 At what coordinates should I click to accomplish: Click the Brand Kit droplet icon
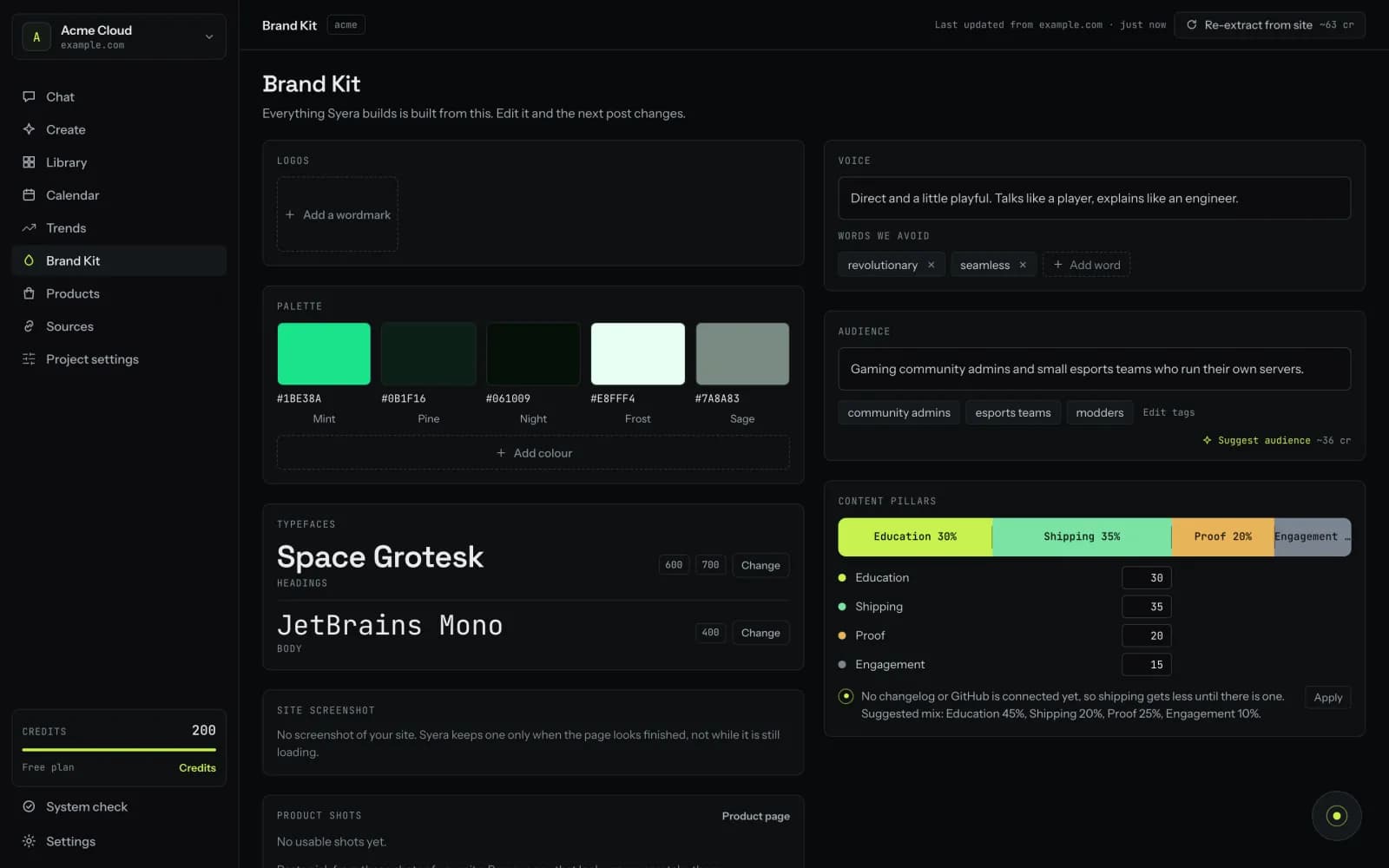pyautogui.click(x=29, y=260)
